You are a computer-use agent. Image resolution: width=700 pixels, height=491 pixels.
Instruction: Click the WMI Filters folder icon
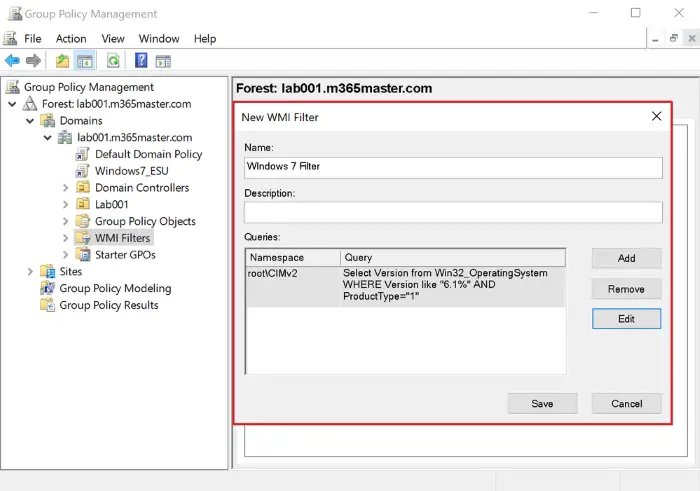coord(83,238)
